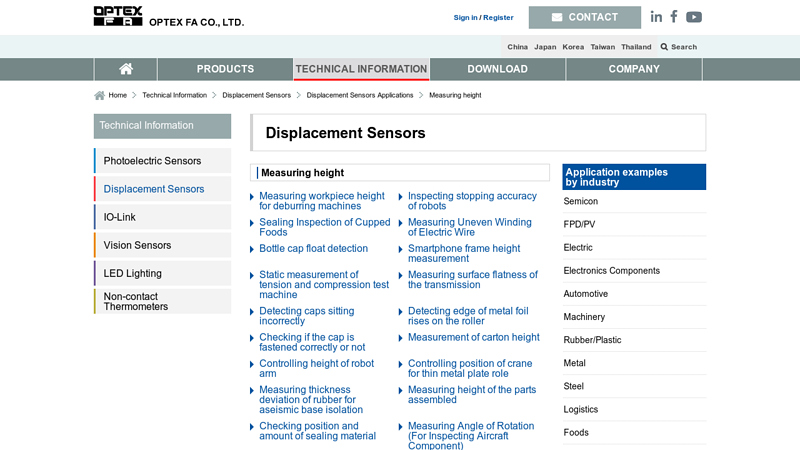Screen dimensions: 800x450
Task: Open the TECHNICAL INFORMATION menu
Action: pos(361,69)
